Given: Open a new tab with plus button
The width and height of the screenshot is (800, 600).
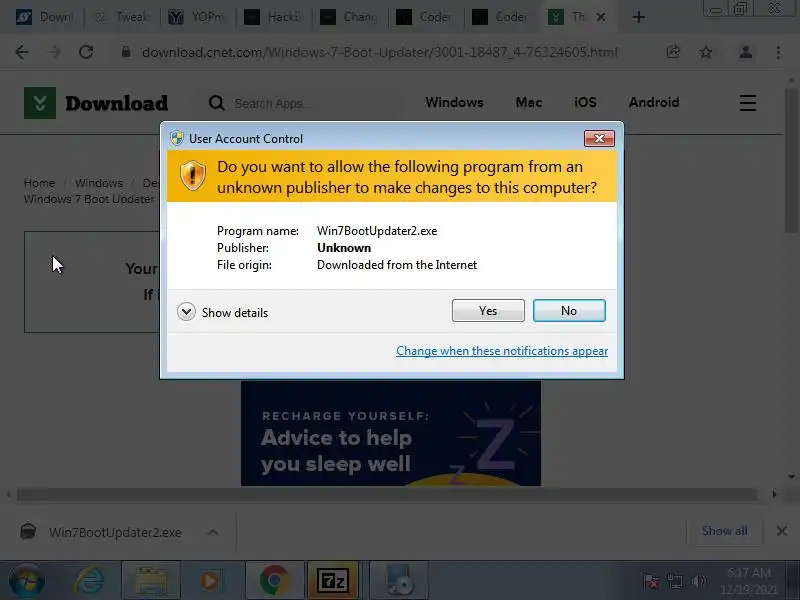Looking at the screenshot, I should pyautogui.click(x=638, y=17).
